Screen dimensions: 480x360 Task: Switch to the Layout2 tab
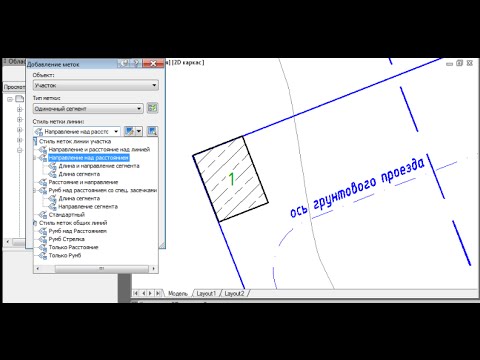click(234, 293)
